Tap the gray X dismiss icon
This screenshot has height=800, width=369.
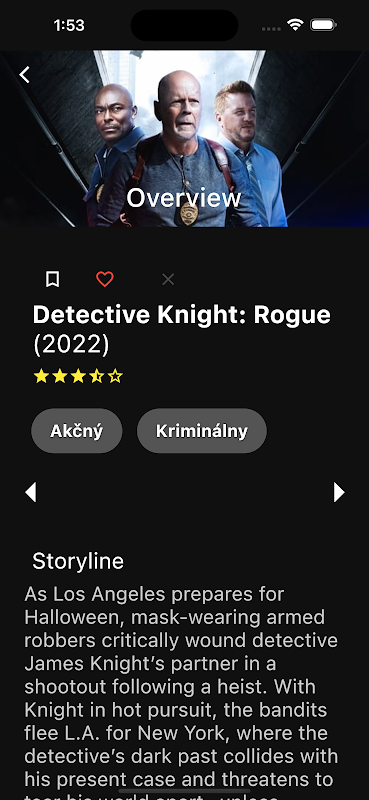click(x=168, y=279)
